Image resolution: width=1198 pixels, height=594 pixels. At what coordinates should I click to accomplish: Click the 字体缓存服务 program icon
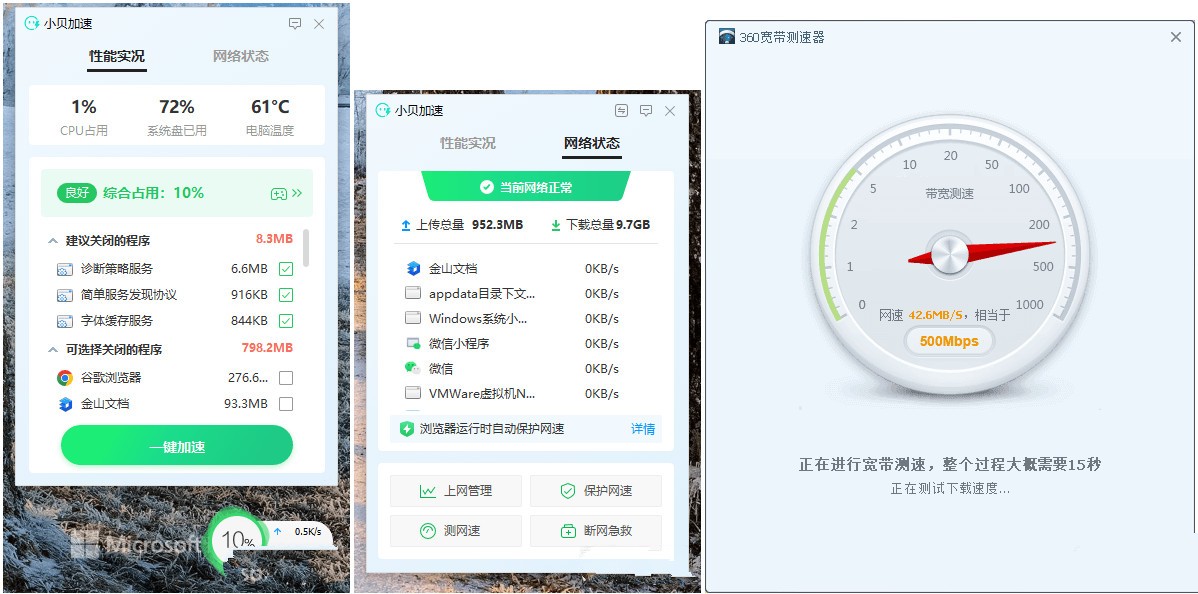[x=65, y=321]
